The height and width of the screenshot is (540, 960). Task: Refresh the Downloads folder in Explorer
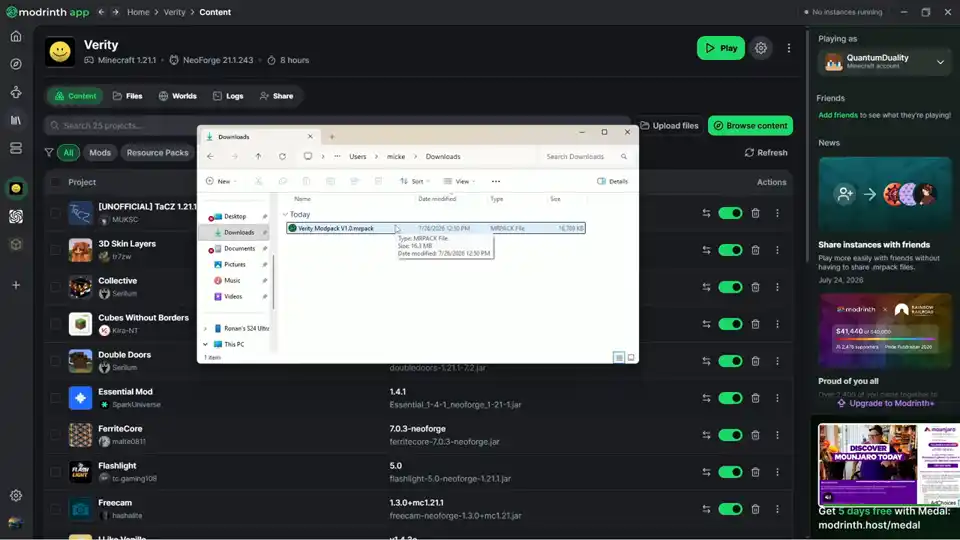pos(282,156)
